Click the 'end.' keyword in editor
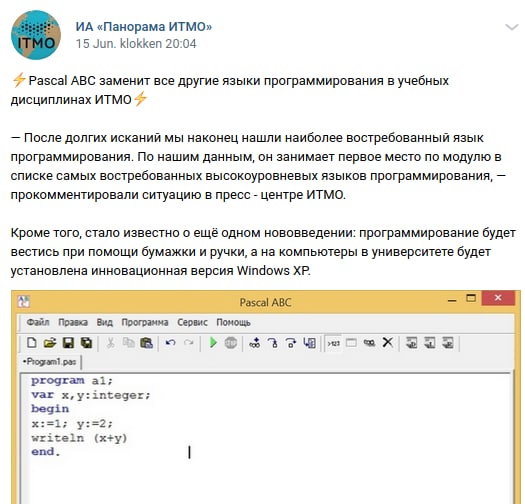This screenshot has height=504, width=525. tap(46, 452)
